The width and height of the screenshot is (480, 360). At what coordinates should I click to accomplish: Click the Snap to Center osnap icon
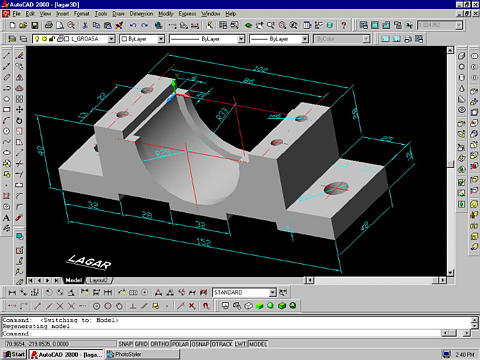coord(96,306)
